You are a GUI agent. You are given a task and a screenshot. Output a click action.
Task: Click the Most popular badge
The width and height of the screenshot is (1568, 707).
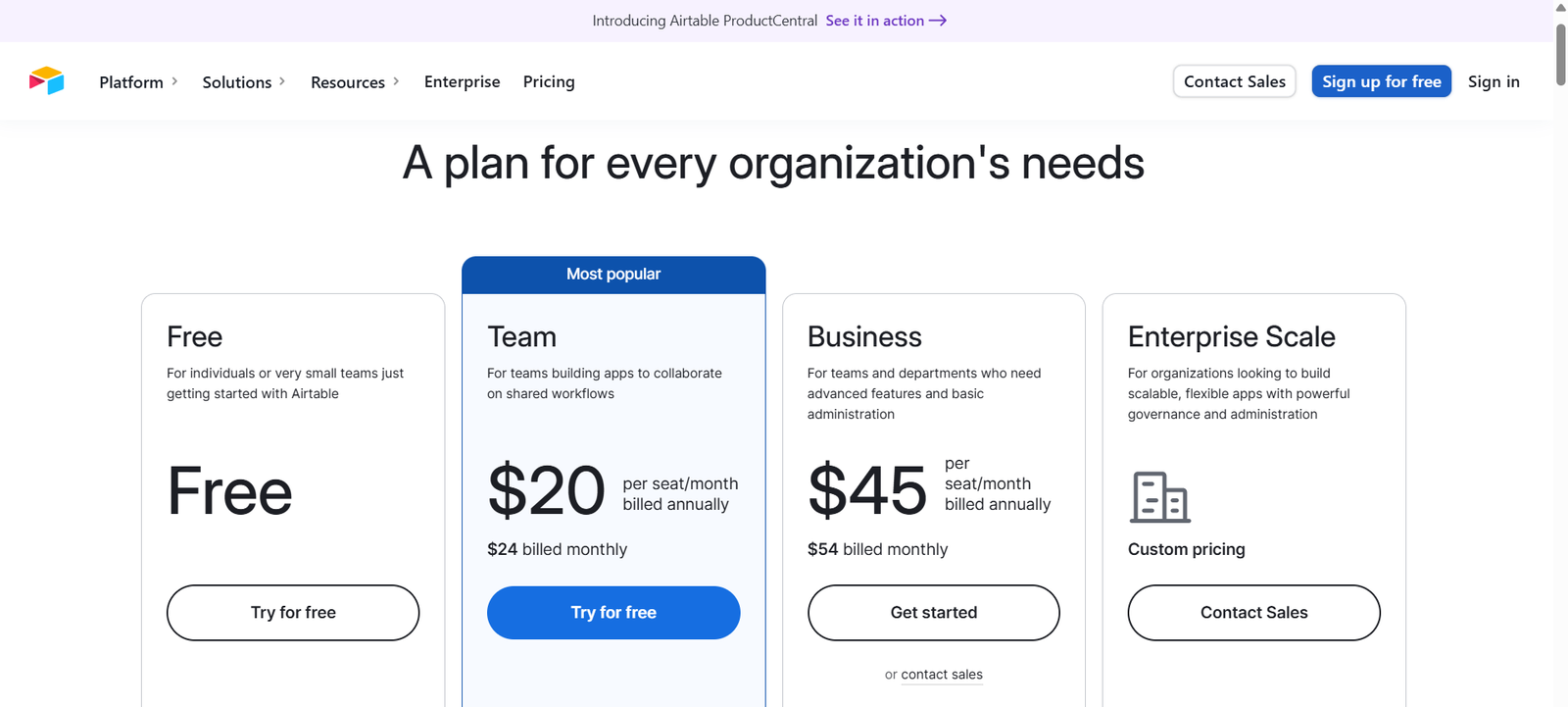[613, 275]
